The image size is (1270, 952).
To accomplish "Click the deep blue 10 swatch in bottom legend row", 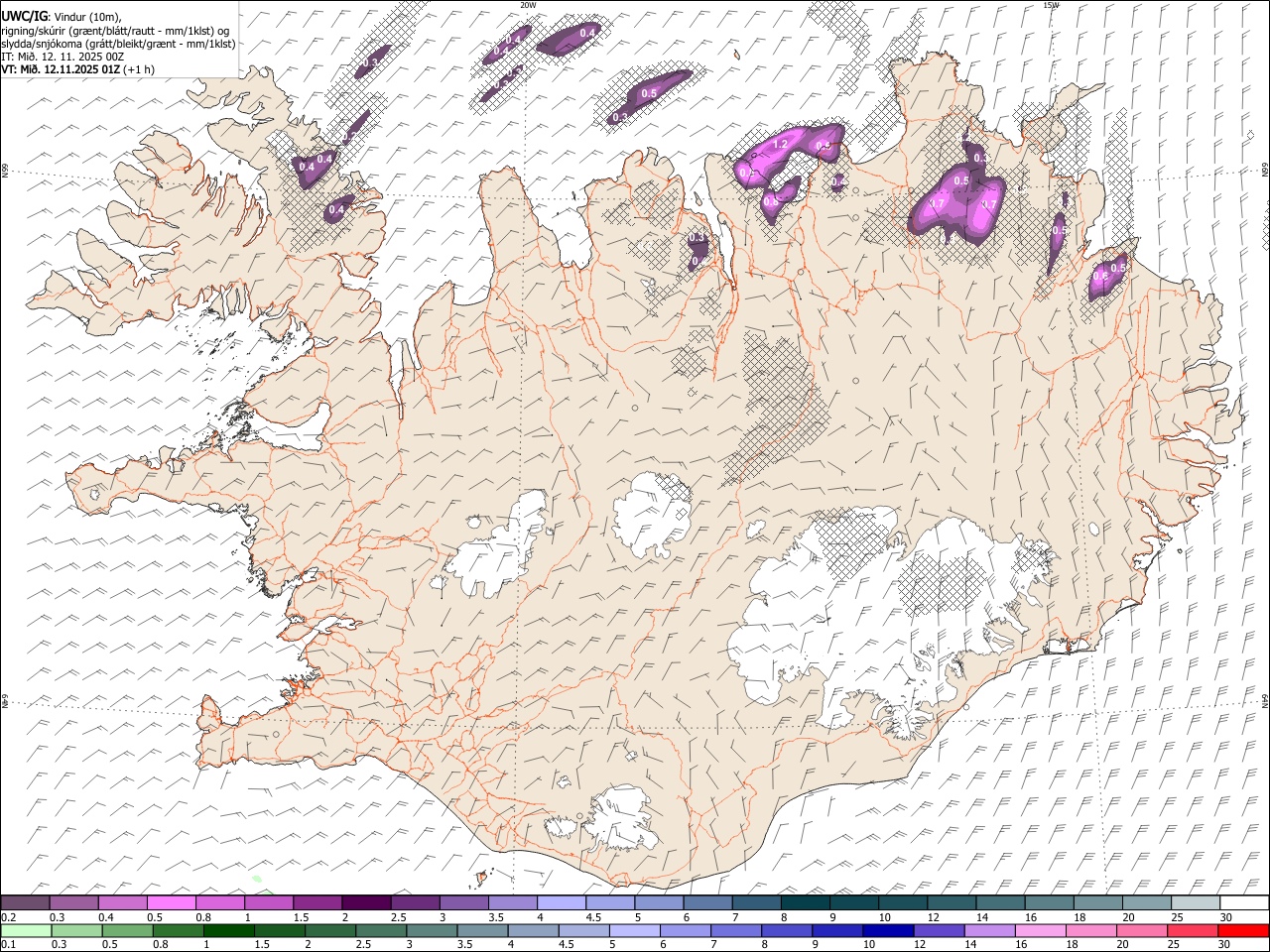I will point(889,931).
